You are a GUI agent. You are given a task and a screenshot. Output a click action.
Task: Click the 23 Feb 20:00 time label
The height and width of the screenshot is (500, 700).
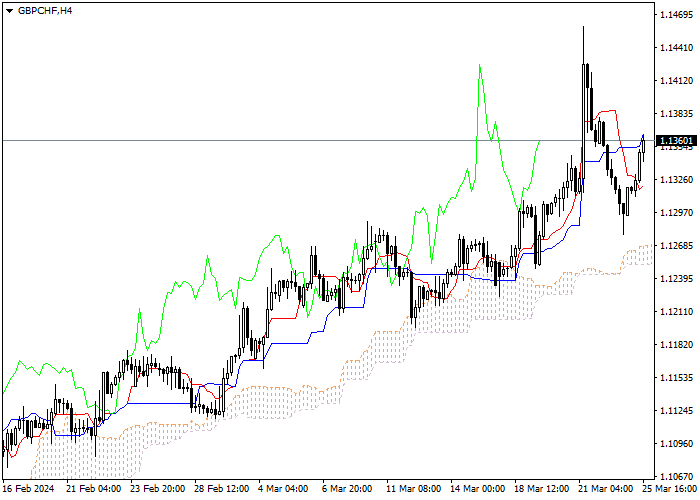point(158,489)
